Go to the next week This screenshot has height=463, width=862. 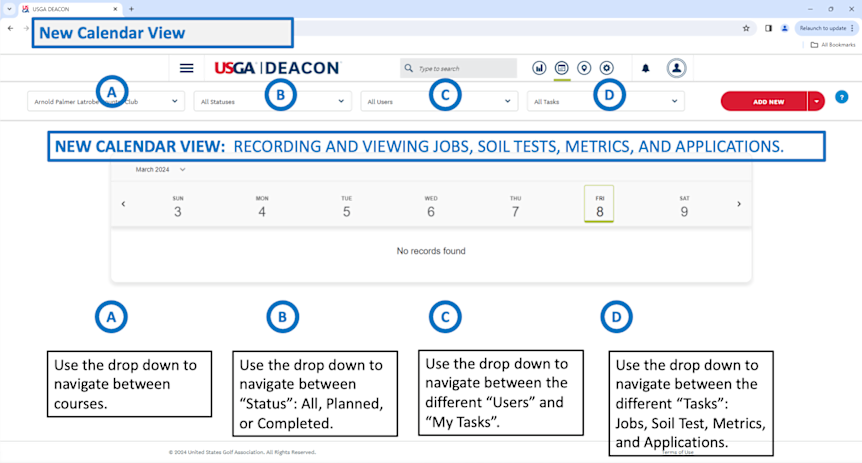click(x=739, y=204)
